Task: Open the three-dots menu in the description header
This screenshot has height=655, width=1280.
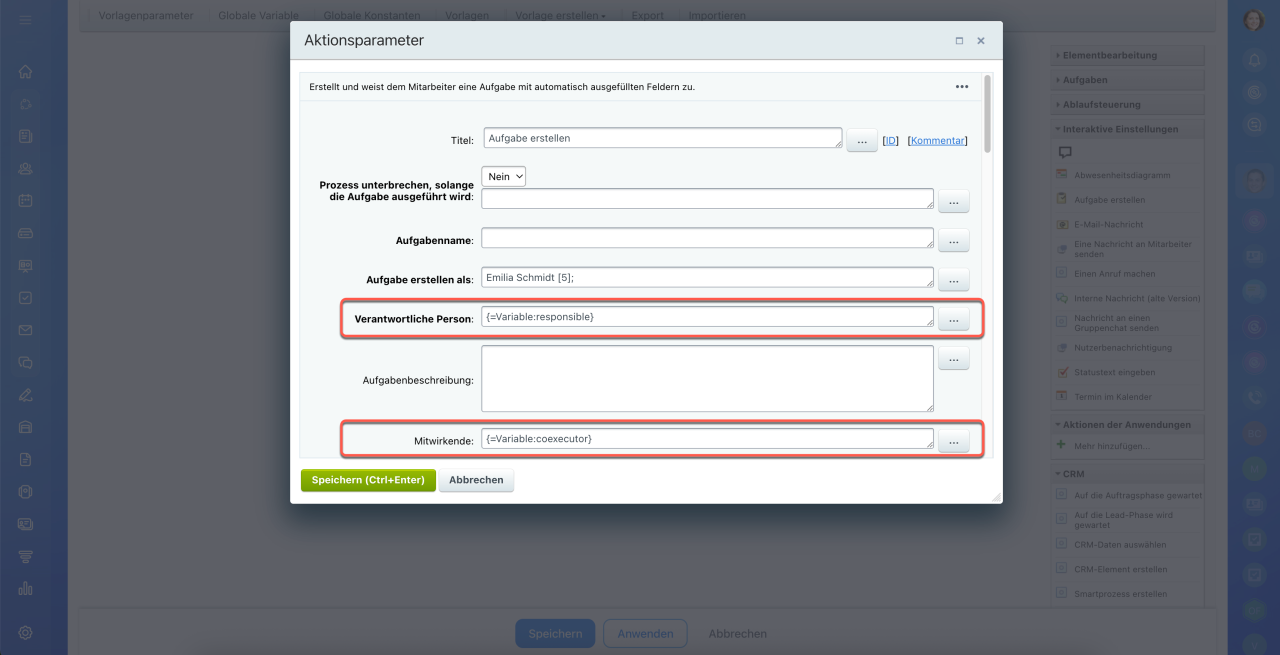Action: 961,87
